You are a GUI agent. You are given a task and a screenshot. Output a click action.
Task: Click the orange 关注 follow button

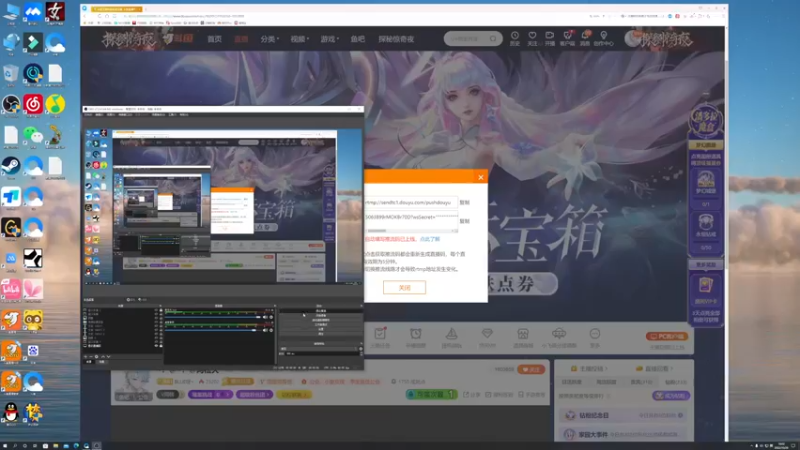(531, 369)
